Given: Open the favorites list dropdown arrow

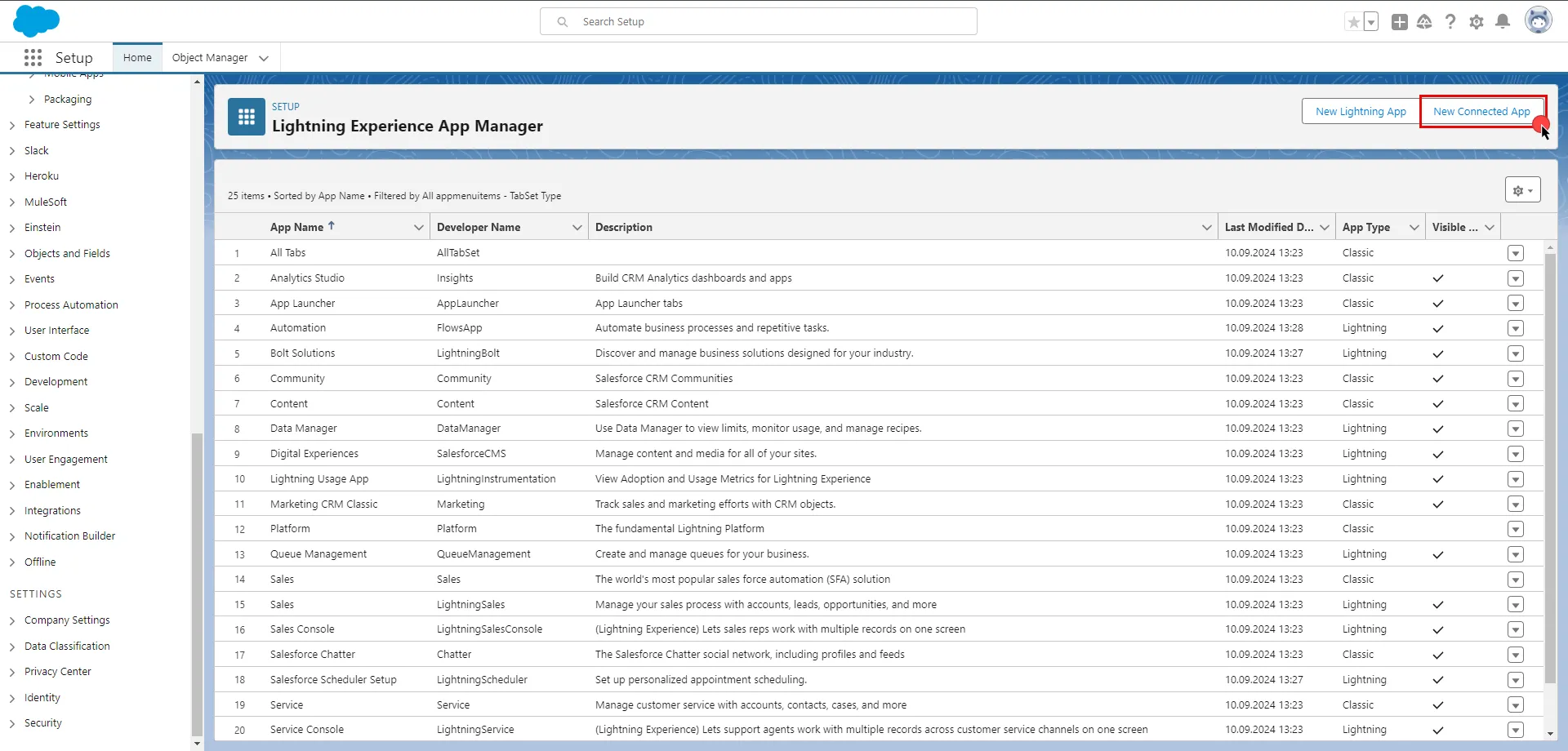Looking at the screenshot, I should 1371,22.
